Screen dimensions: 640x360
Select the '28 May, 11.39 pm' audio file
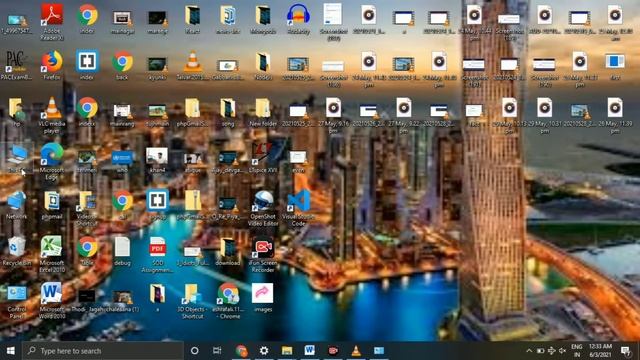point(615,115)
